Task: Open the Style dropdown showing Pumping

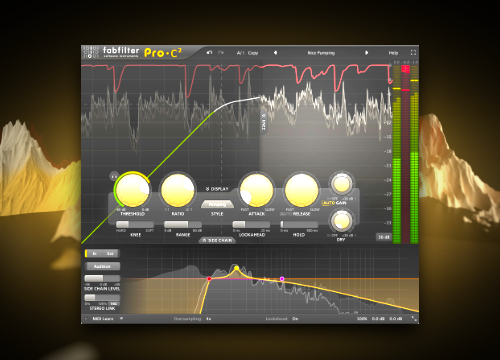Action: coord(217,204)
